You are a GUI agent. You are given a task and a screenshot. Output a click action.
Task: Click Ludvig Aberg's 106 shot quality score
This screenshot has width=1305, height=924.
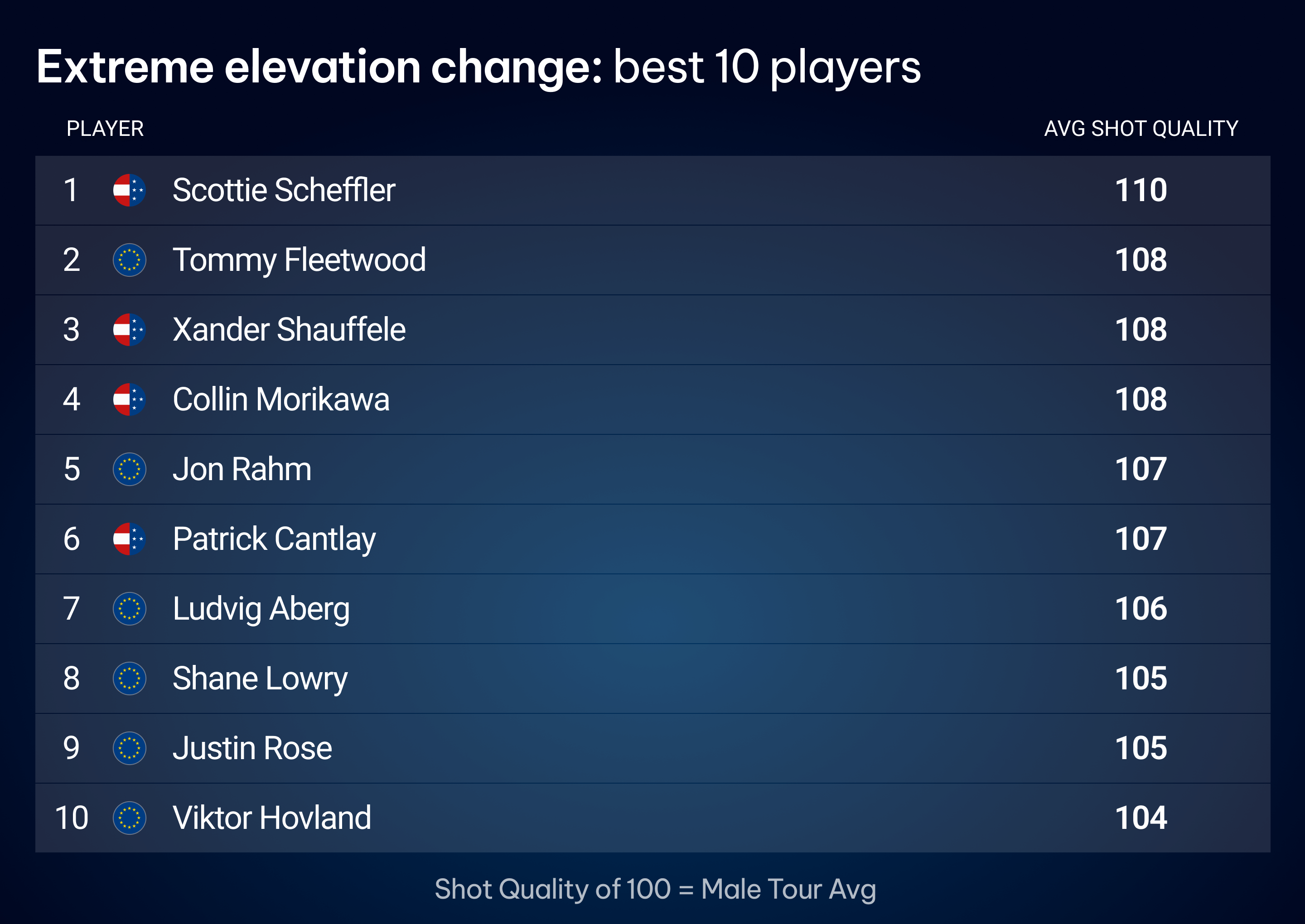click(1141, 609)
